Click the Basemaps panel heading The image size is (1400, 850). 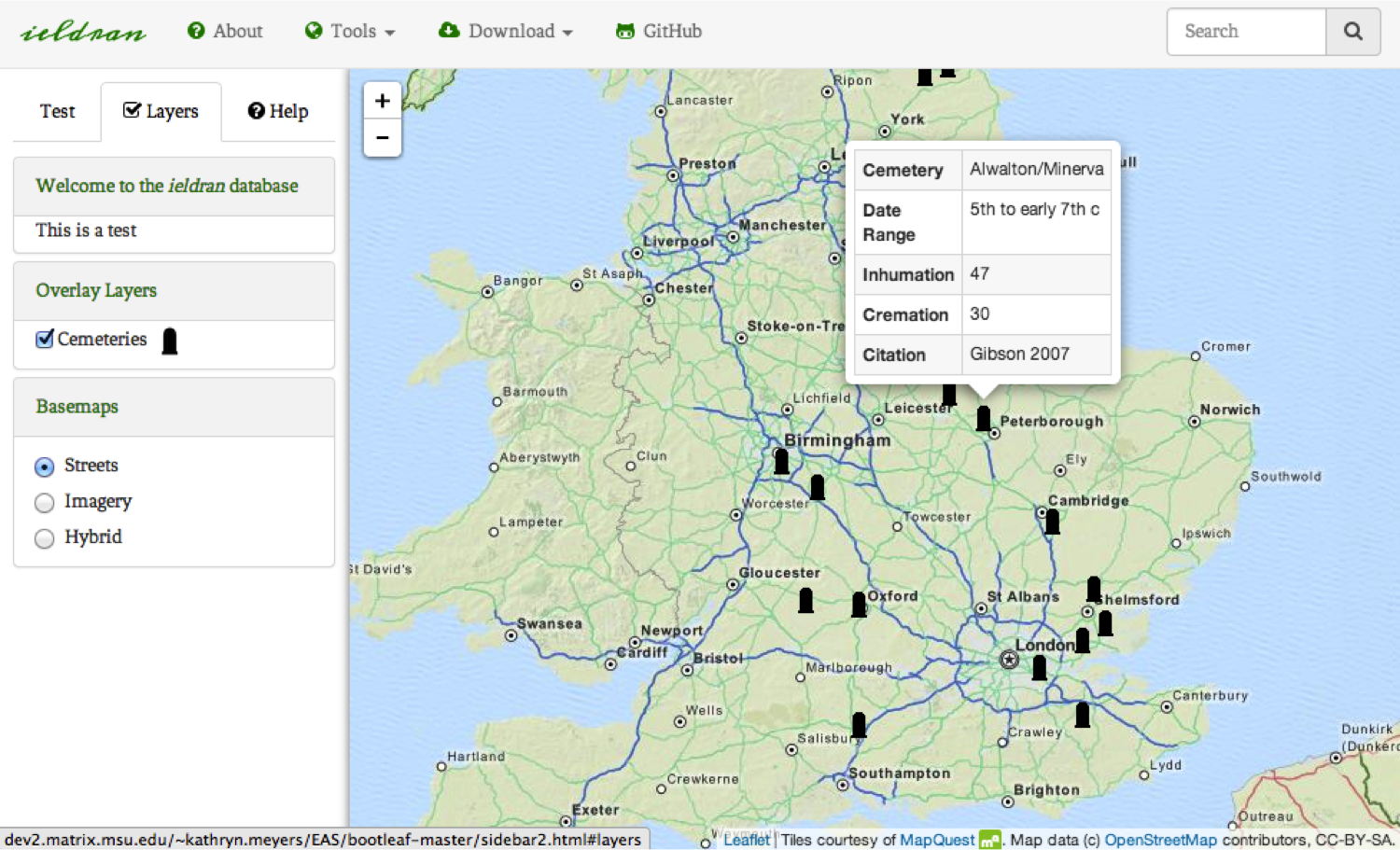coord(175,407)
